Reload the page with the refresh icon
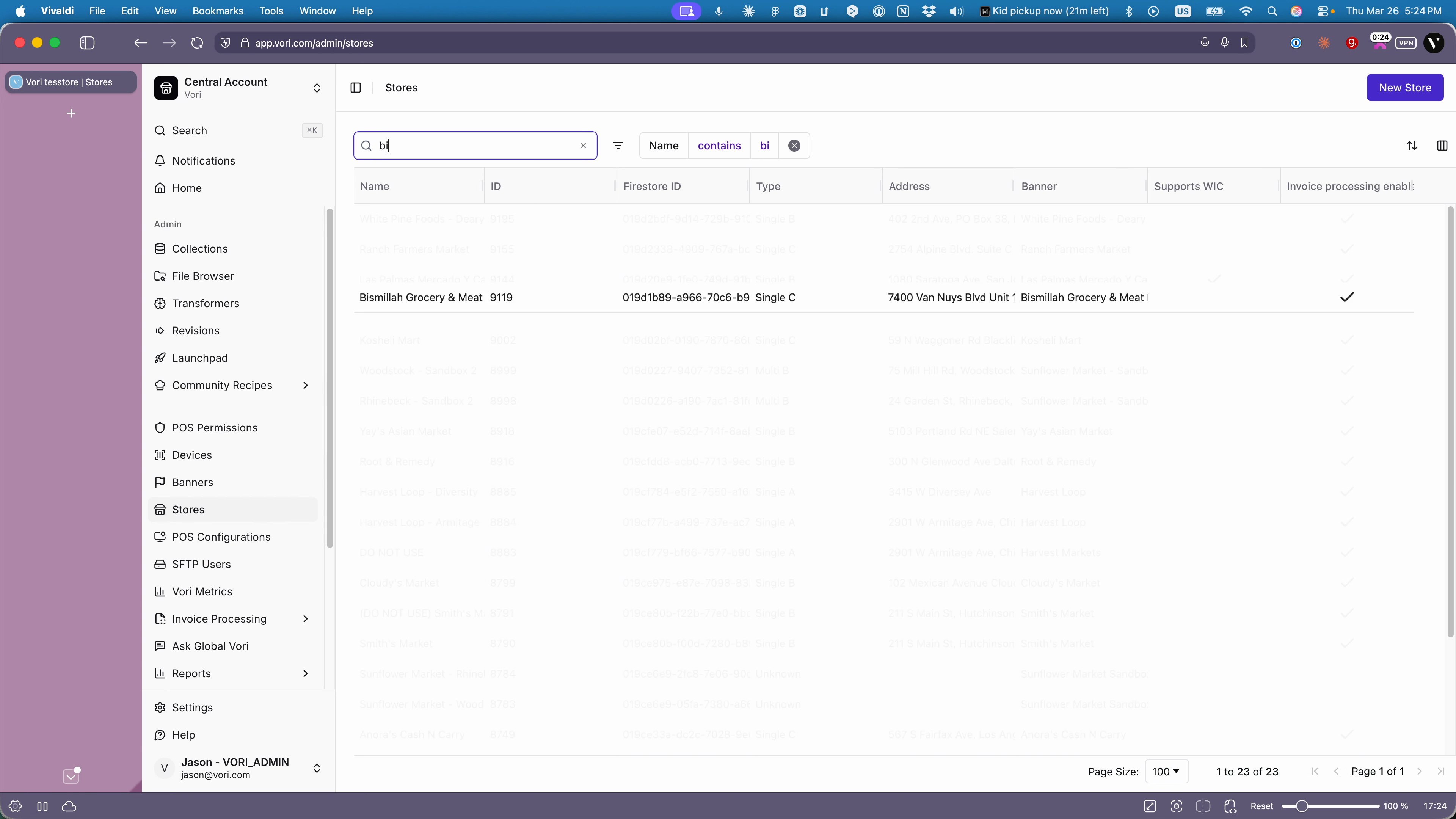1456x819 pixels. pyautogui.click(x=197, y=43)
